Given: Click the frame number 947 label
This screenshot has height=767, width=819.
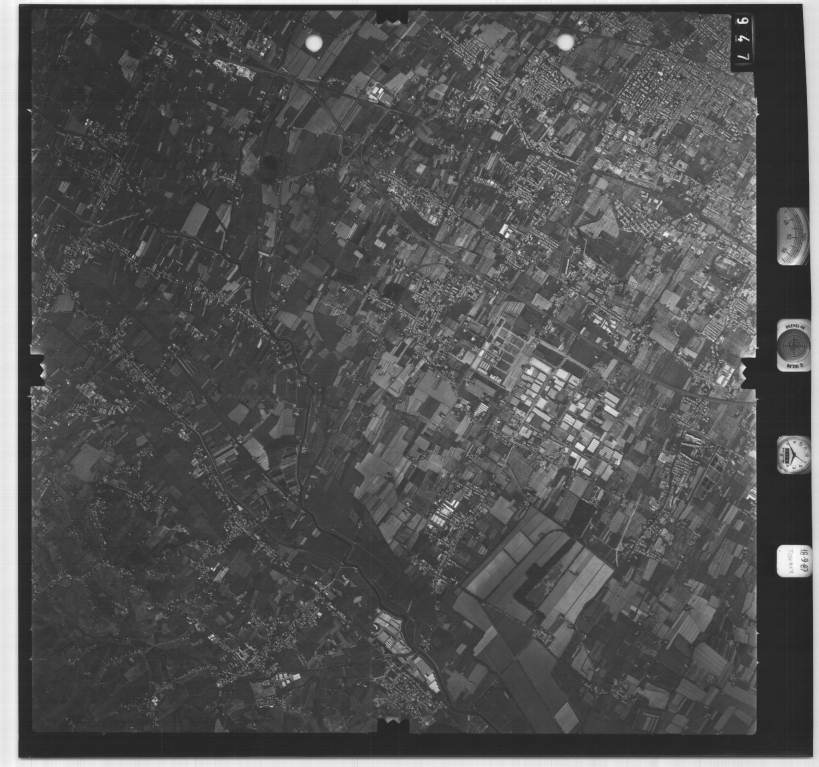Looking at the screenshot, I should [x=742, y=43].
